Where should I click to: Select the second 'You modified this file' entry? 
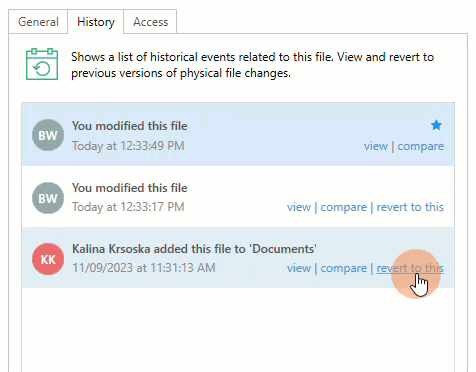point(238,197)
